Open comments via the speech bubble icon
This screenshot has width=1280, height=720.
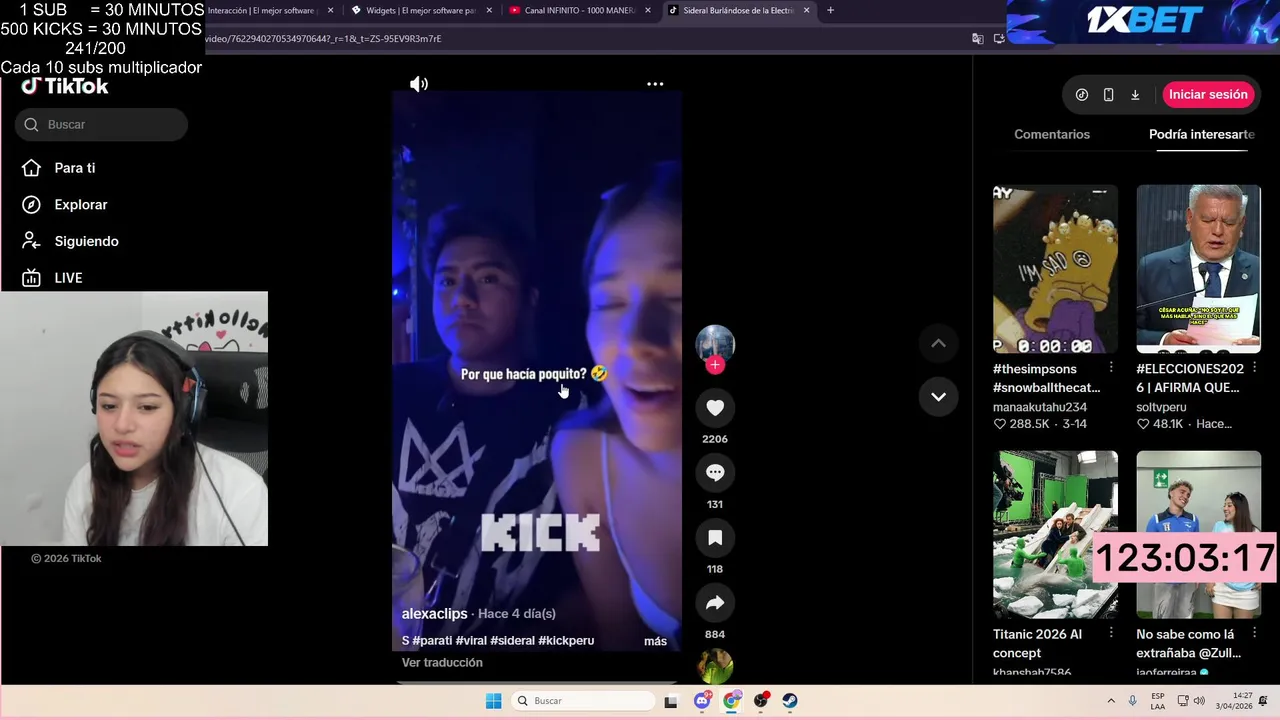pos(715,473)
